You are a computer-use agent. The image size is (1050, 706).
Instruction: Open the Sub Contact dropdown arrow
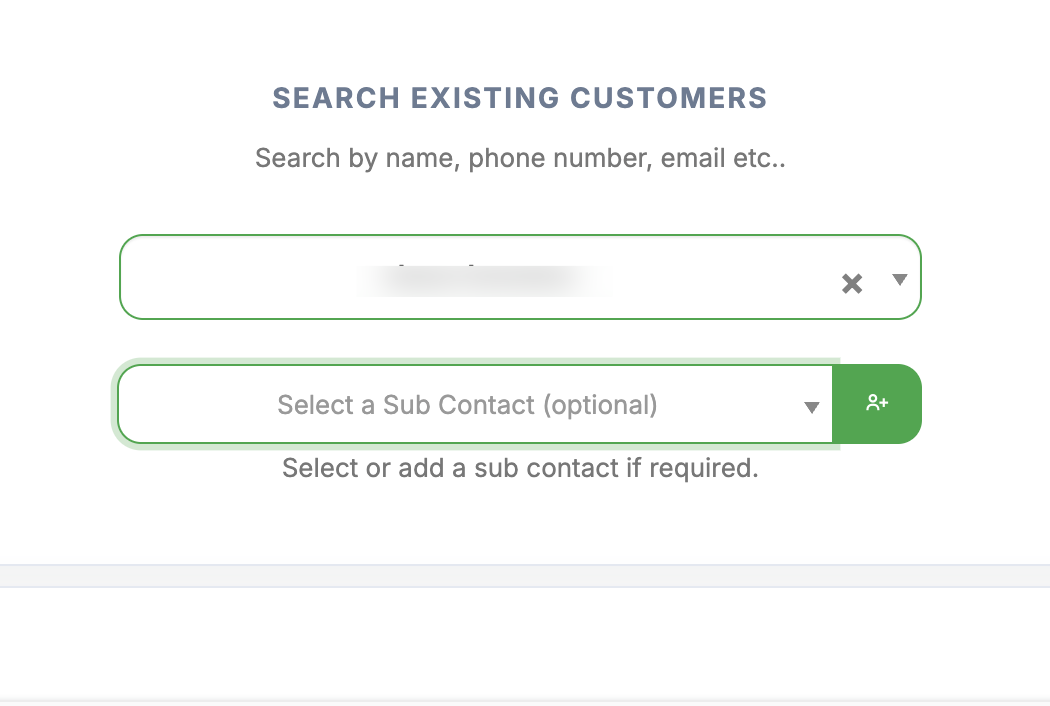(812, 407)
